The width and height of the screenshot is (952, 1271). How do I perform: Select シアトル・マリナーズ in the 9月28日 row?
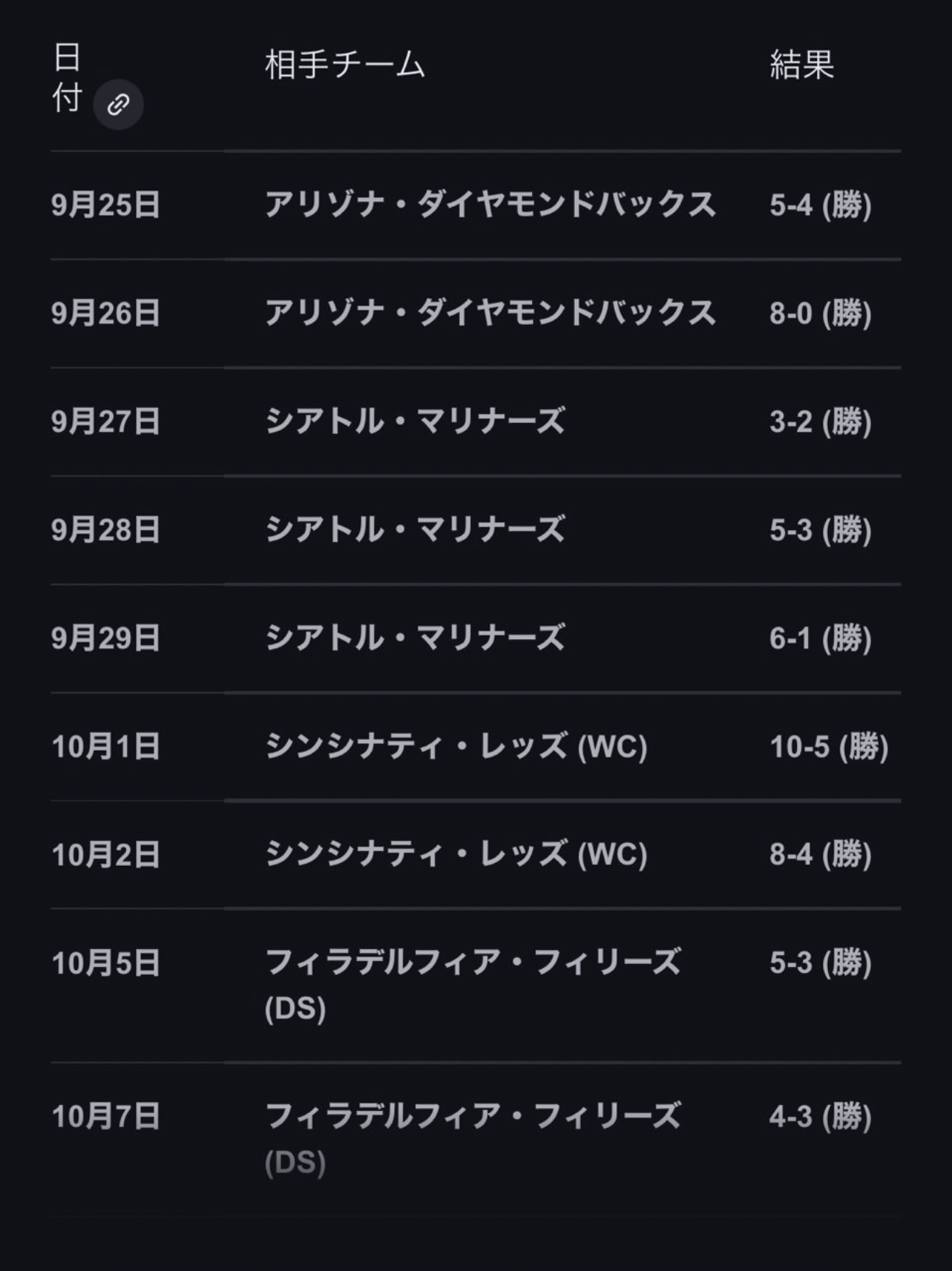pos(415,530)
